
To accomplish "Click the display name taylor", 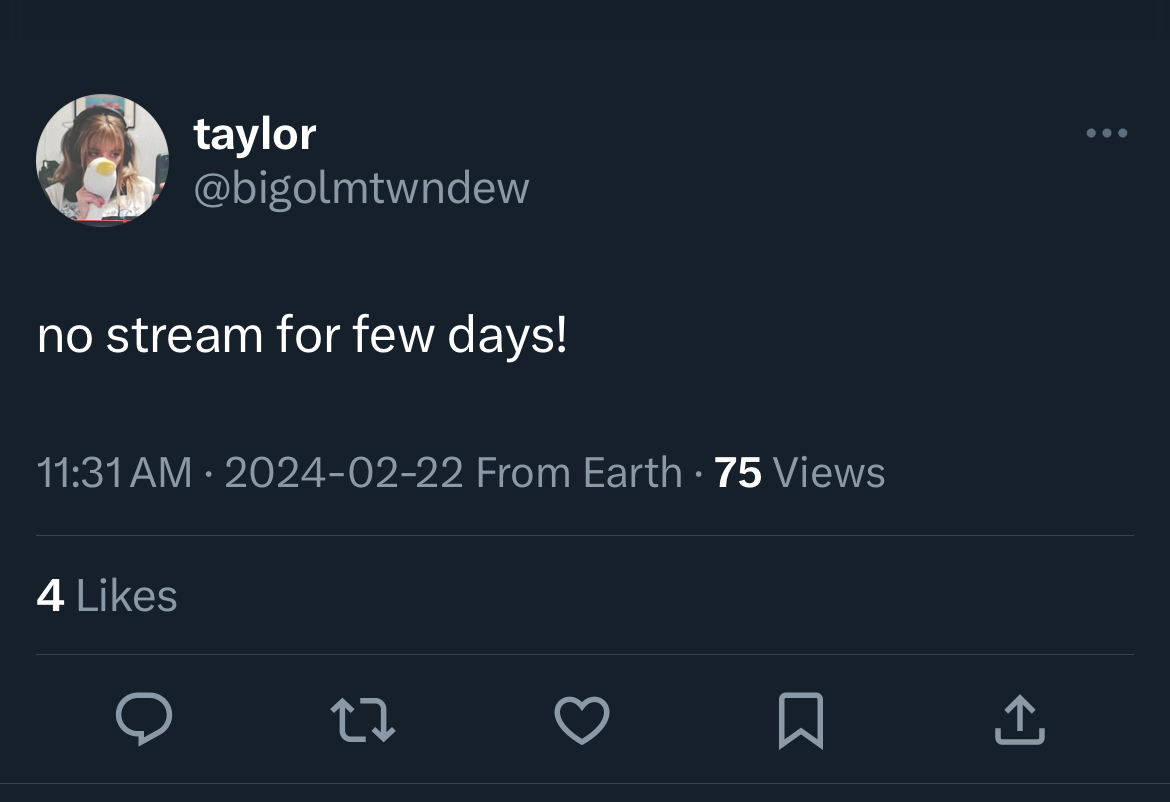I will tap(254, 135).
